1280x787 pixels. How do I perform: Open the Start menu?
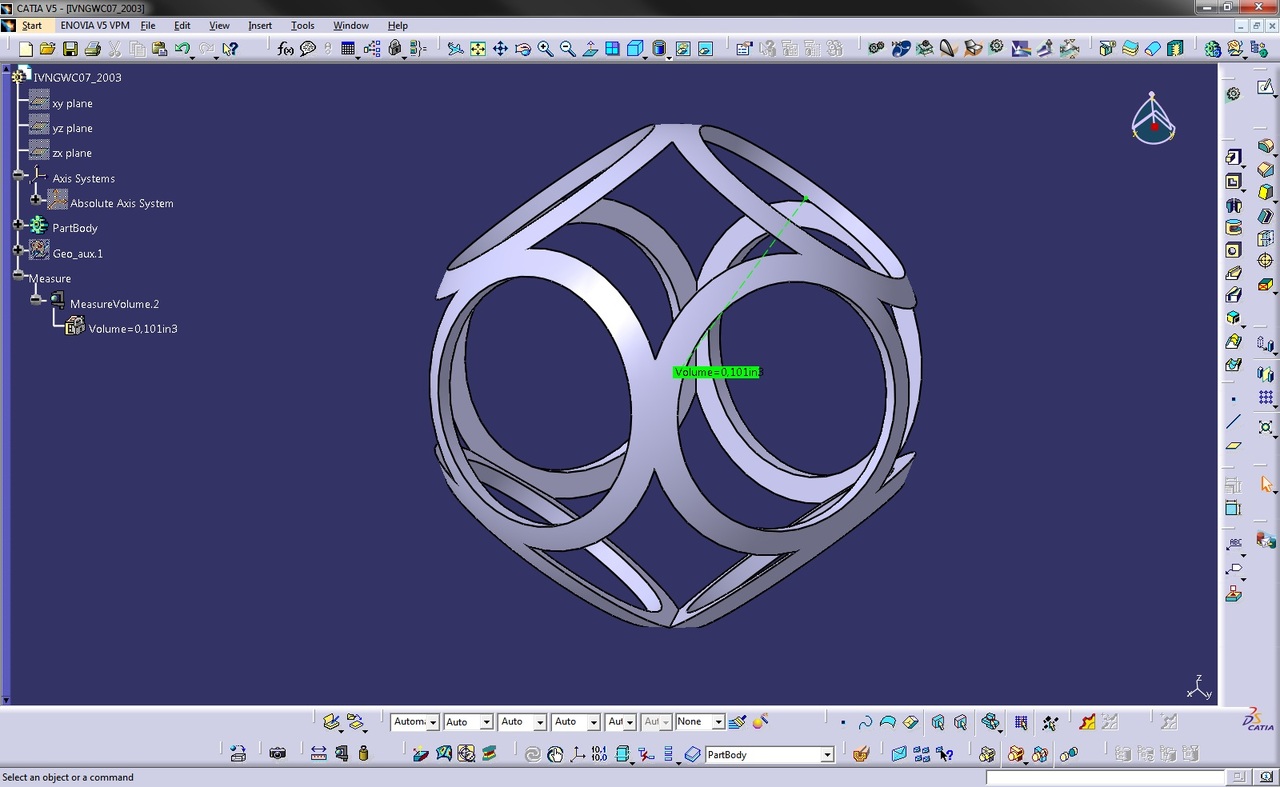point(32,25)
